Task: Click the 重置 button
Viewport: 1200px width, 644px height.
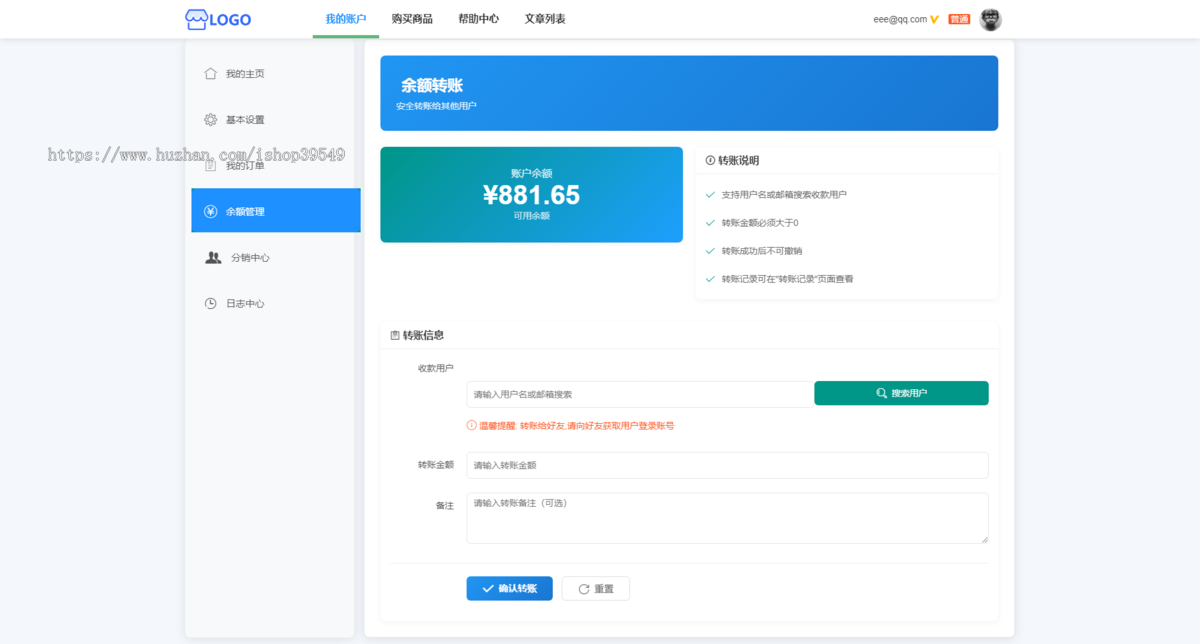Action: pyautogui.click(x=595, y=588)
